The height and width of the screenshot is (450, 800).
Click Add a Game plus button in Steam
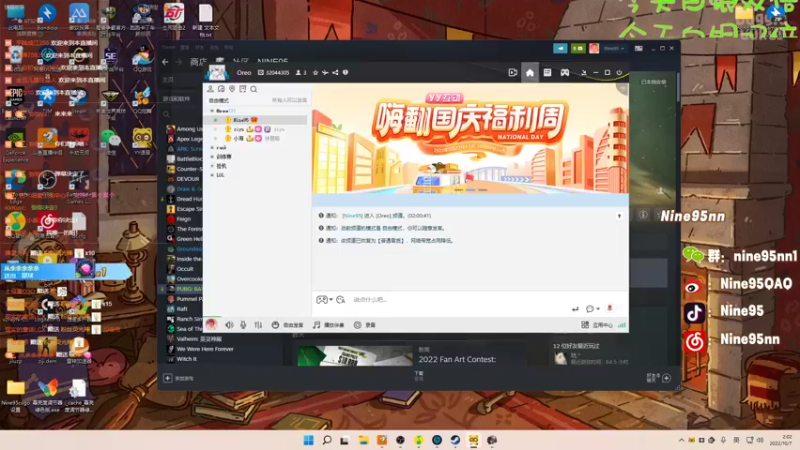coord(168,378)
